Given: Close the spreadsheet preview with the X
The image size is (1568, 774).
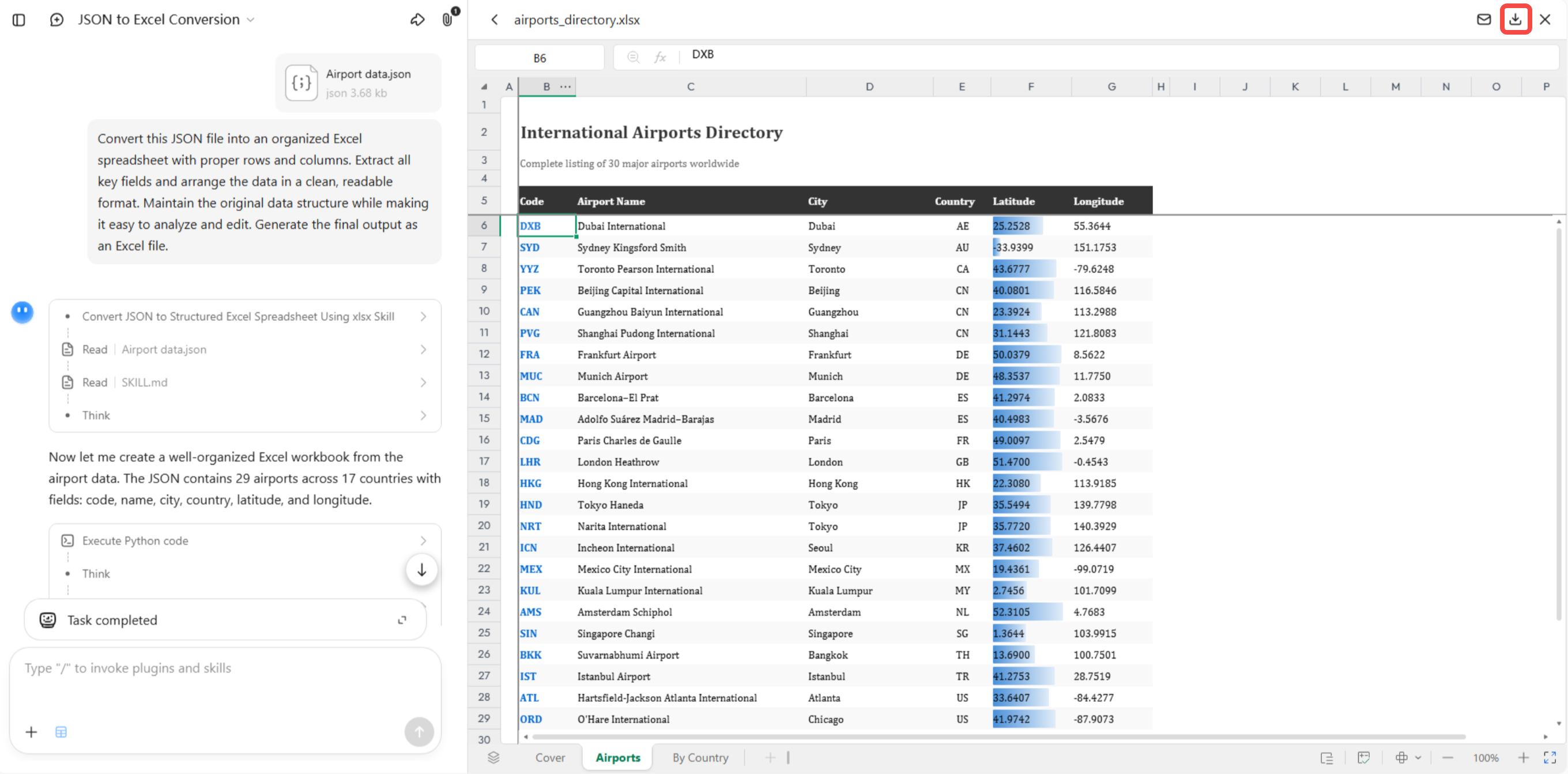Looking at the screenshot, I should tap(1545, 20).
